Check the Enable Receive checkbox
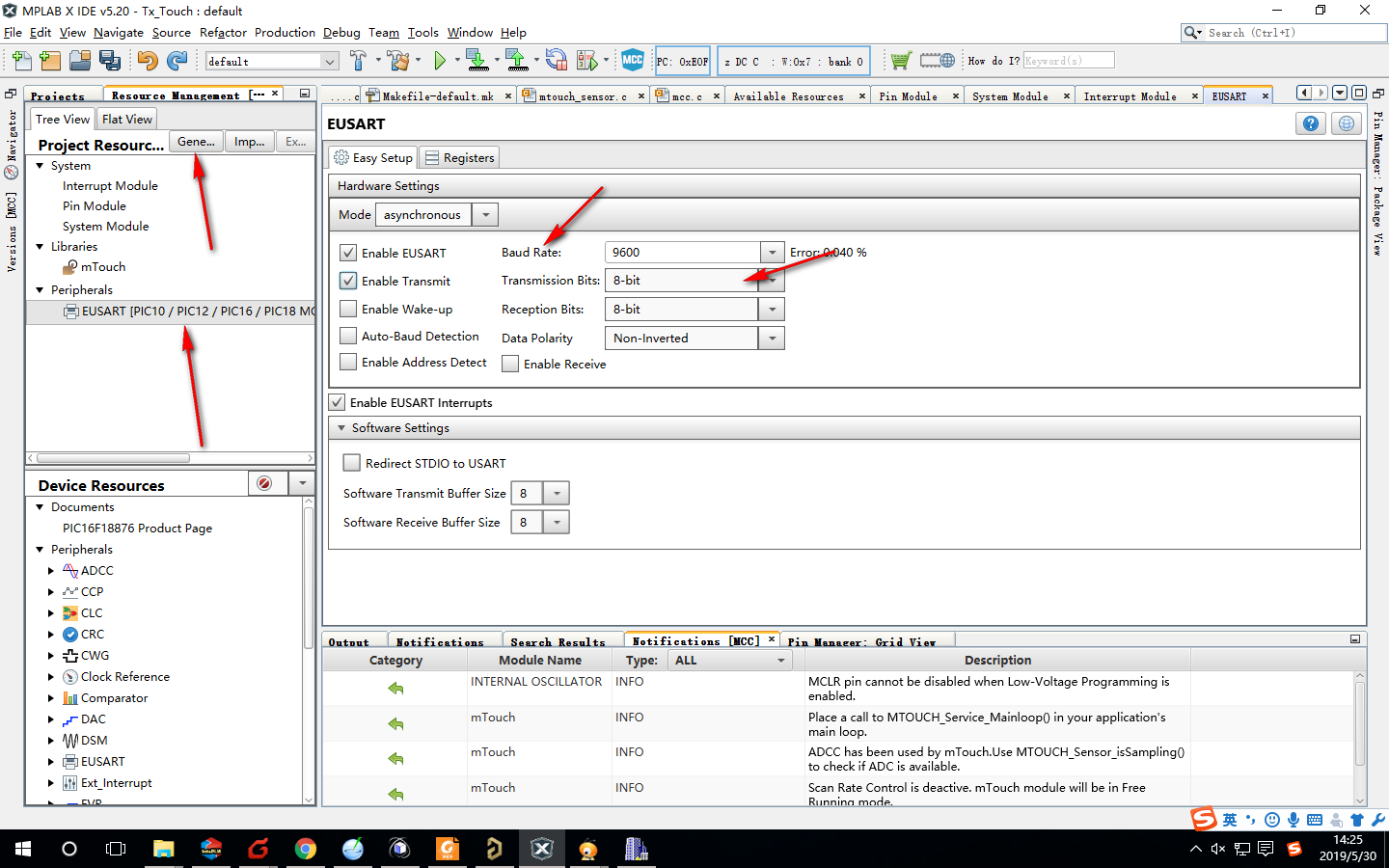Screen dimensions: 1389x868 (510, 364)
